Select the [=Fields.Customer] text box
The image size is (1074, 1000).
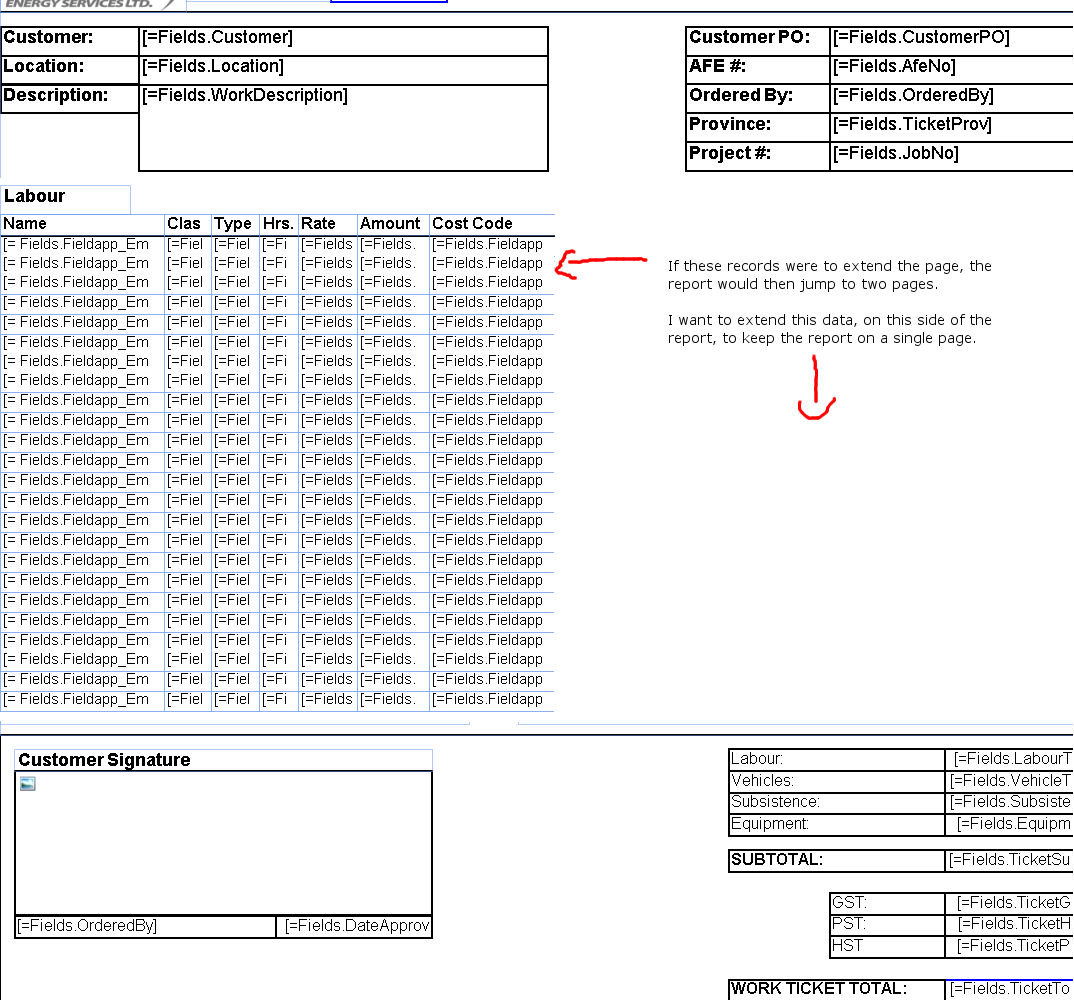click(x=343, y=40)
